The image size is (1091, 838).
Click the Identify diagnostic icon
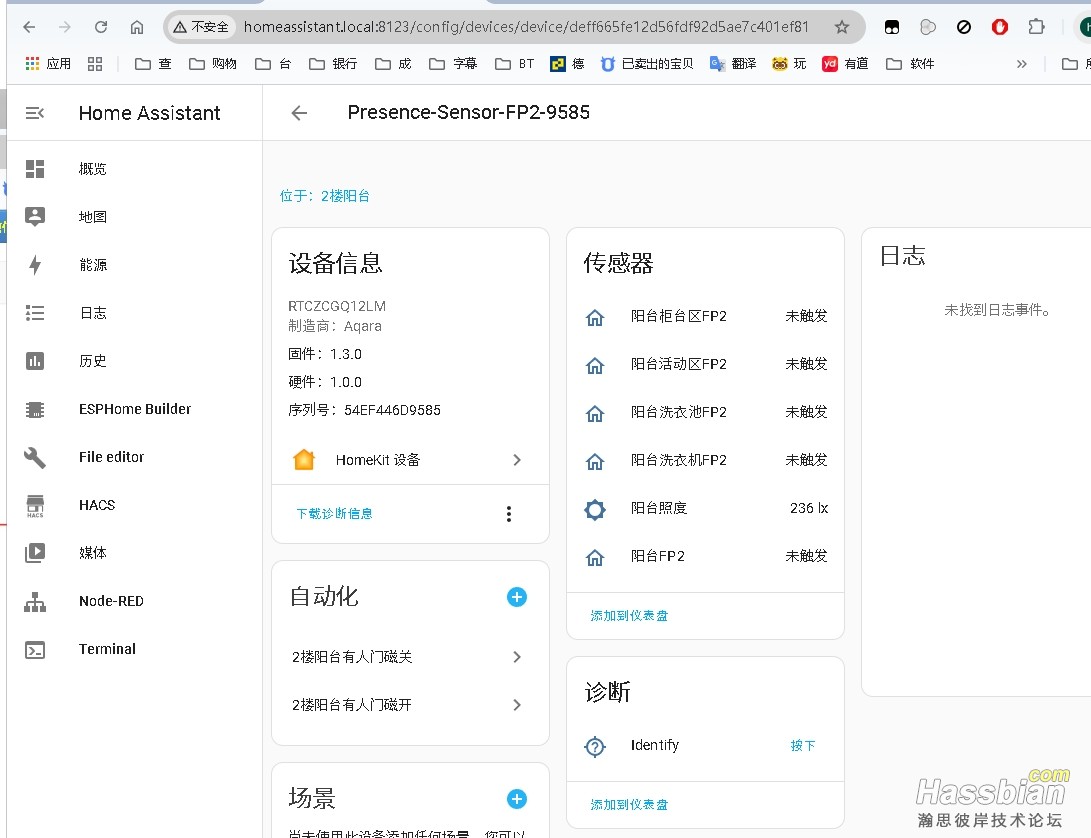(595, 746)
